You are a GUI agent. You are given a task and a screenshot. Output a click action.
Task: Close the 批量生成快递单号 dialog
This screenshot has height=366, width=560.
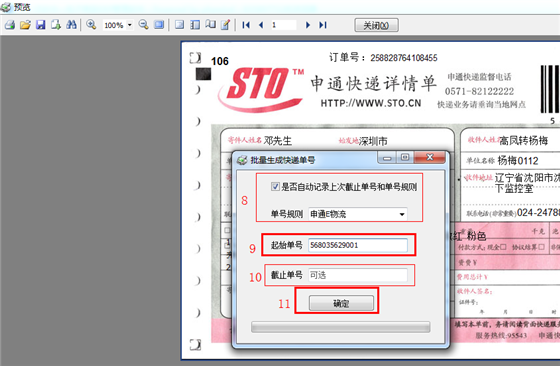[430, 157]
